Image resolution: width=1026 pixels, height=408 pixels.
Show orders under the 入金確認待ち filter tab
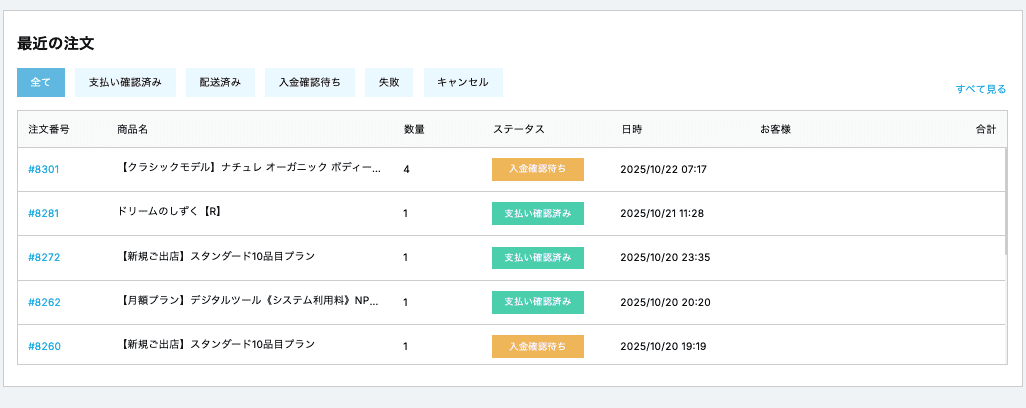(x=310, y=82)
